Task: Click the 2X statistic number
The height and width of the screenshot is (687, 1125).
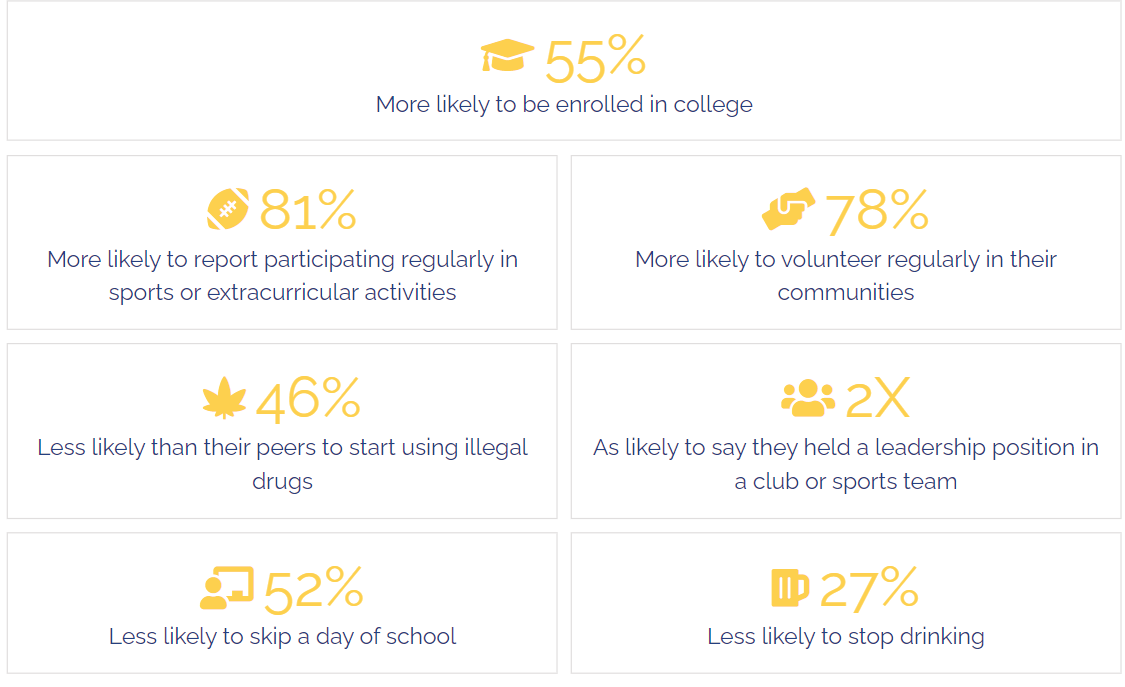Action: click(x=878, y=399)
